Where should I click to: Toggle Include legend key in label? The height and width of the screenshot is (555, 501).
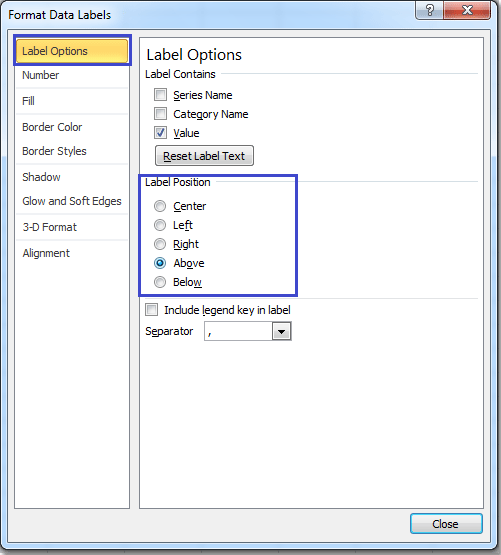click(x=152, y=310)
